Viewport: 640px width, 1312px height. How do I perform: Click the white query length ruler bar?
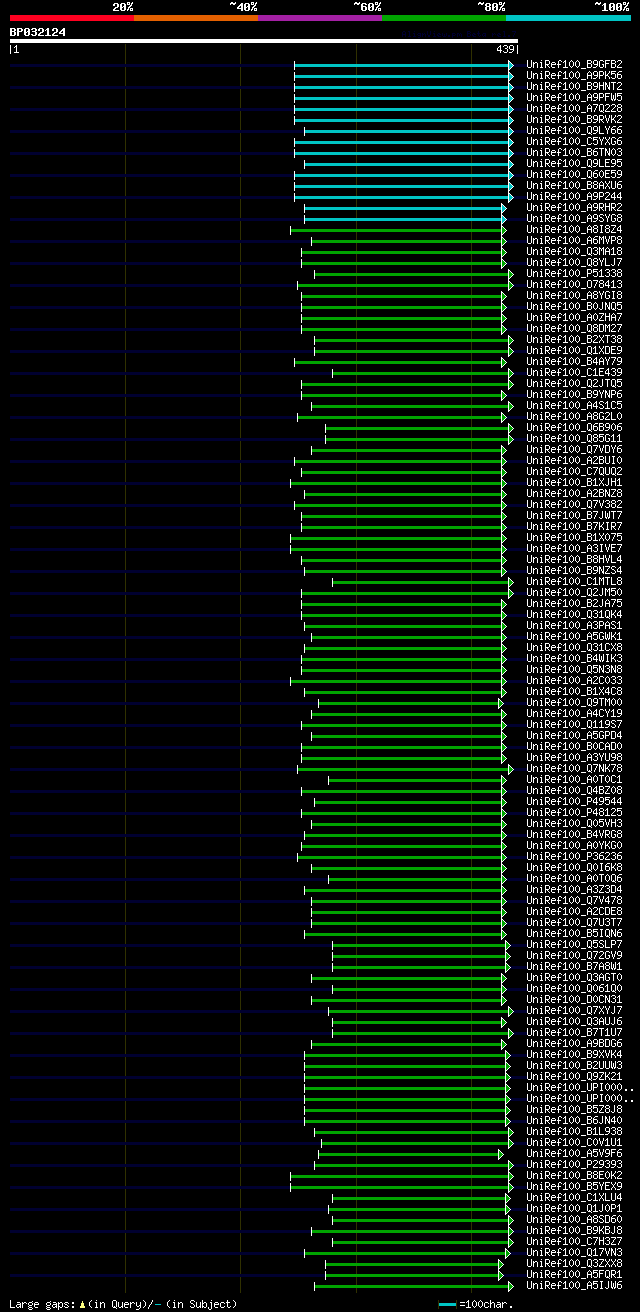click(263, 41)
